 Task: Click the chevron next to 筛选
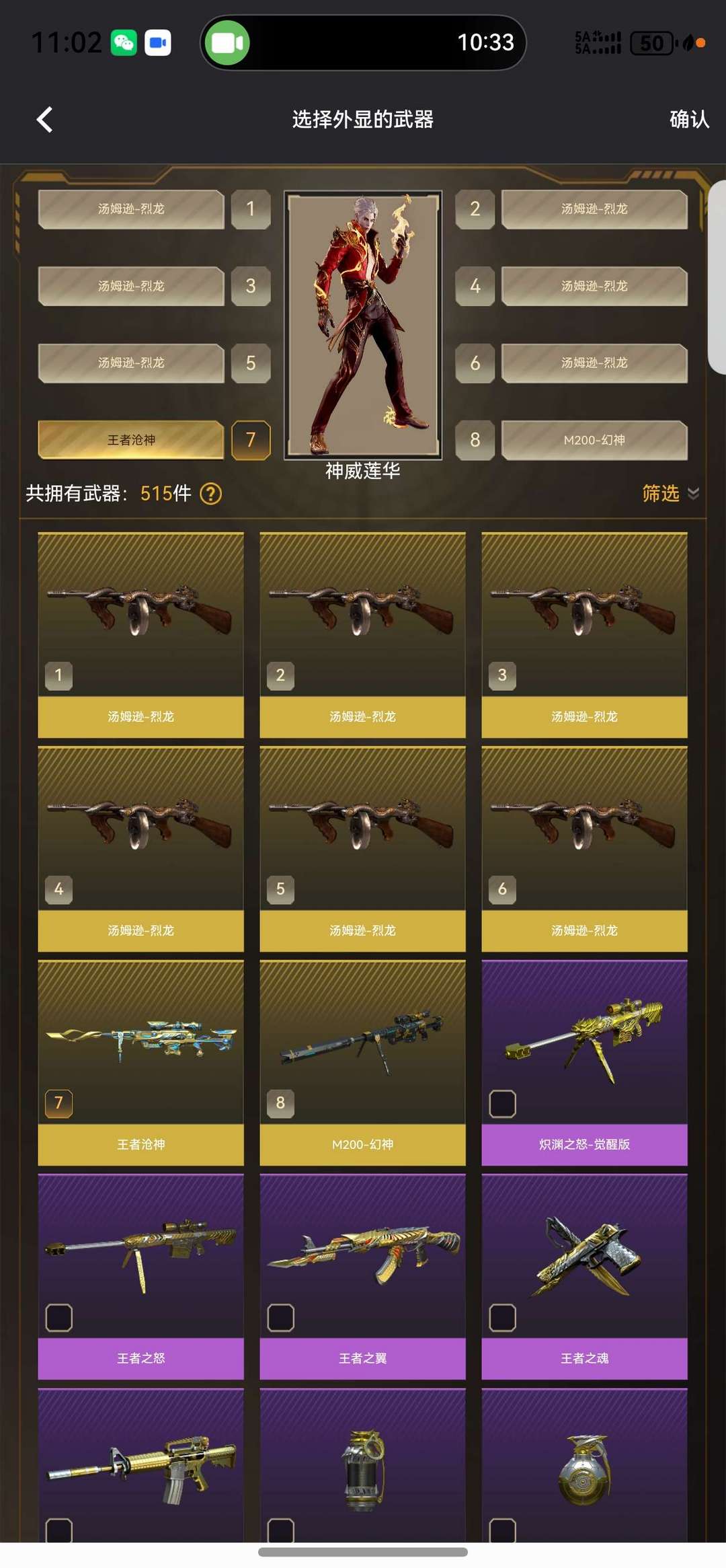click(693, 494)
